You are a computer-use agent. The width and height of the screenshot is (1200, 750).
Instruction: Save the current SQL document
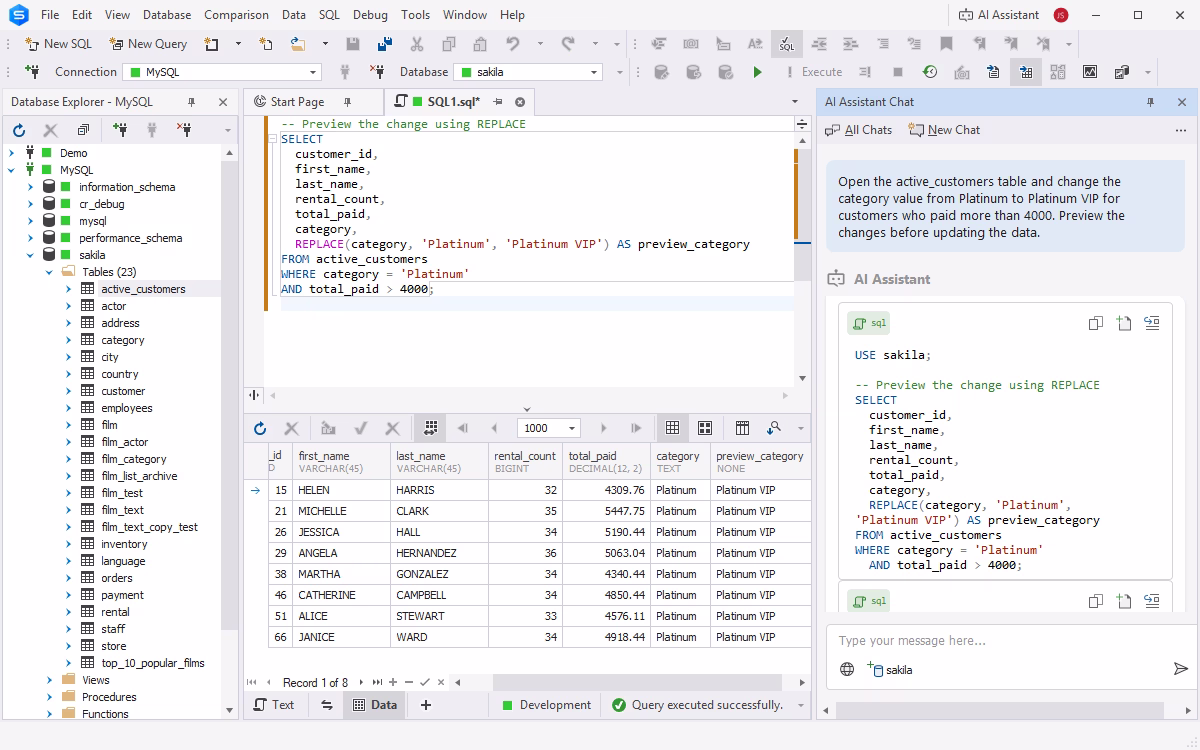coord(353,44)
